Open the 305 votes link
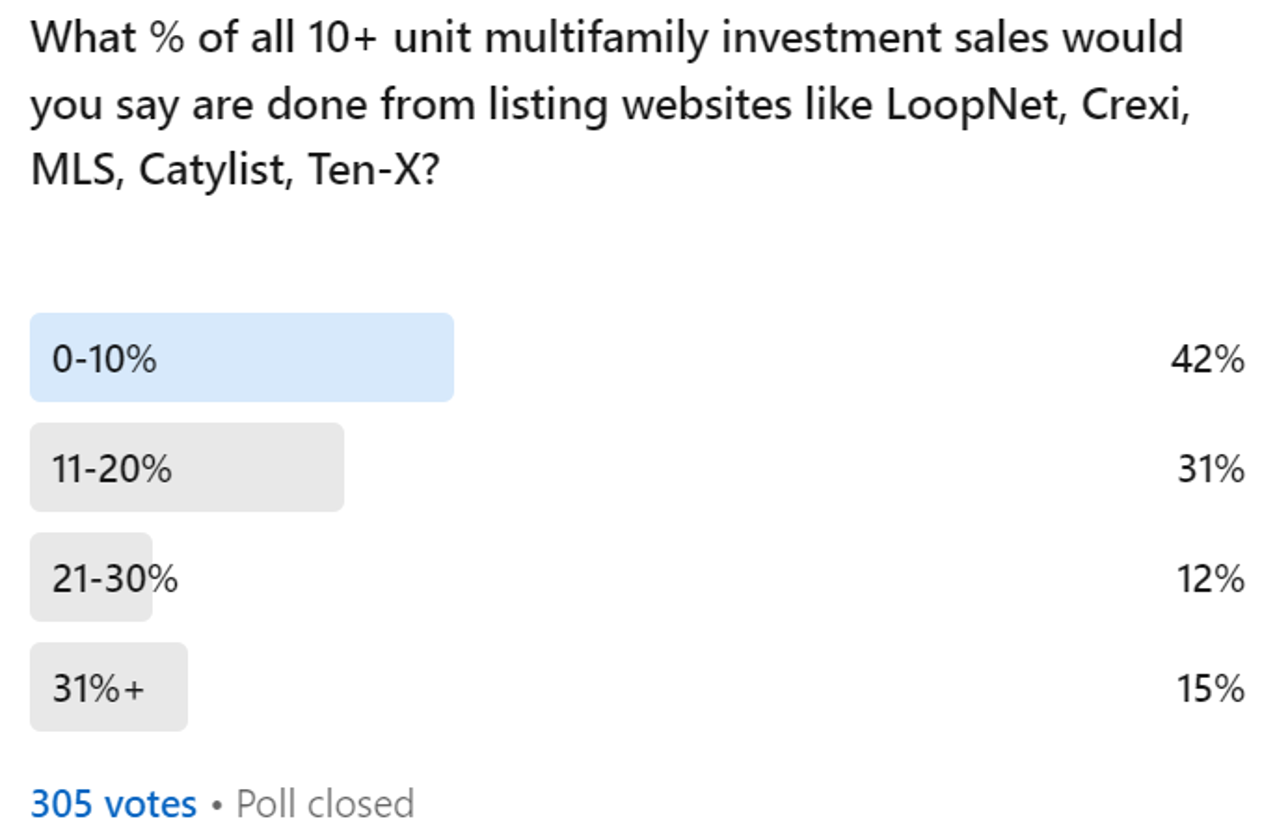Viewport: 1275px width, 834px height. tap(114, 804)
